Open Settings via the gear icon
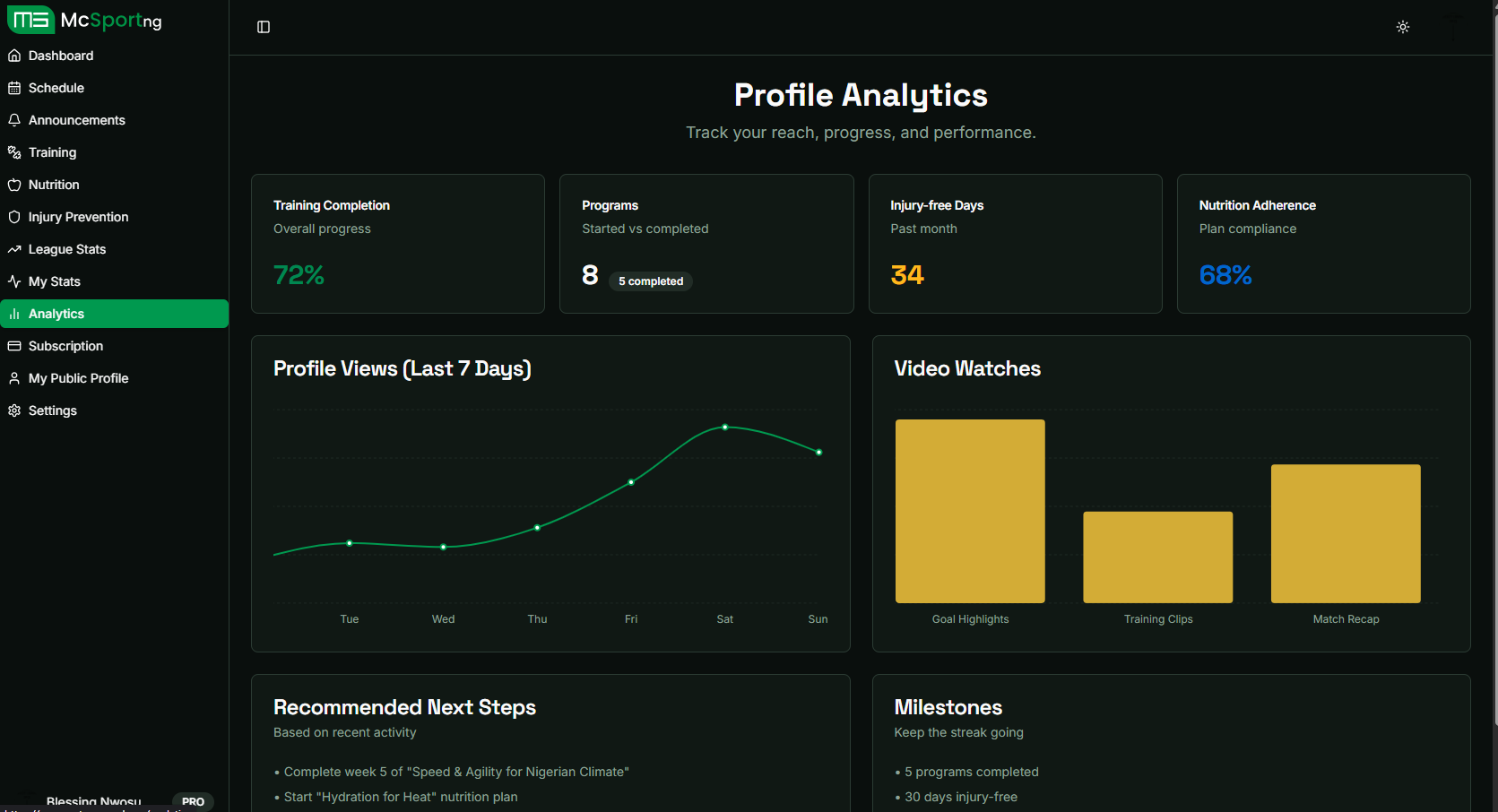Image resolution: width=1498 pixels, height=812 pixels. (x=14, y=410)
